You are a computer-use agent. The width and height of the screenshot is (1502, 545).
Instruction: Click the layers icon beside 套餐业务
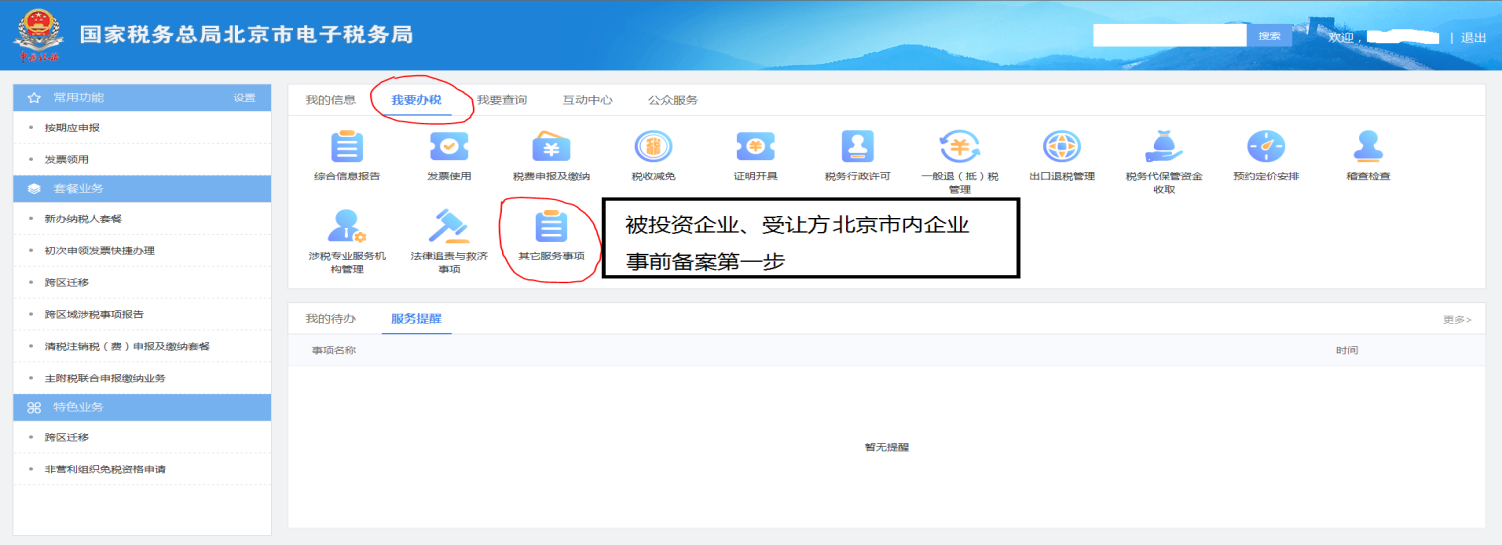[x=34, y=189]
